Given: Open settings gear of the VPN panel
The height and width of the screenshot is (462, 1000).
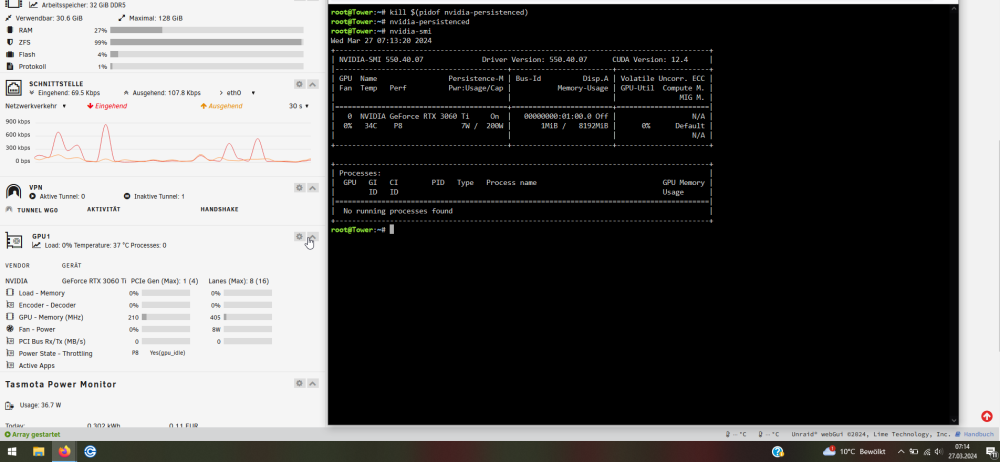Looking at the screenshot, I should (x=299, y=188).
